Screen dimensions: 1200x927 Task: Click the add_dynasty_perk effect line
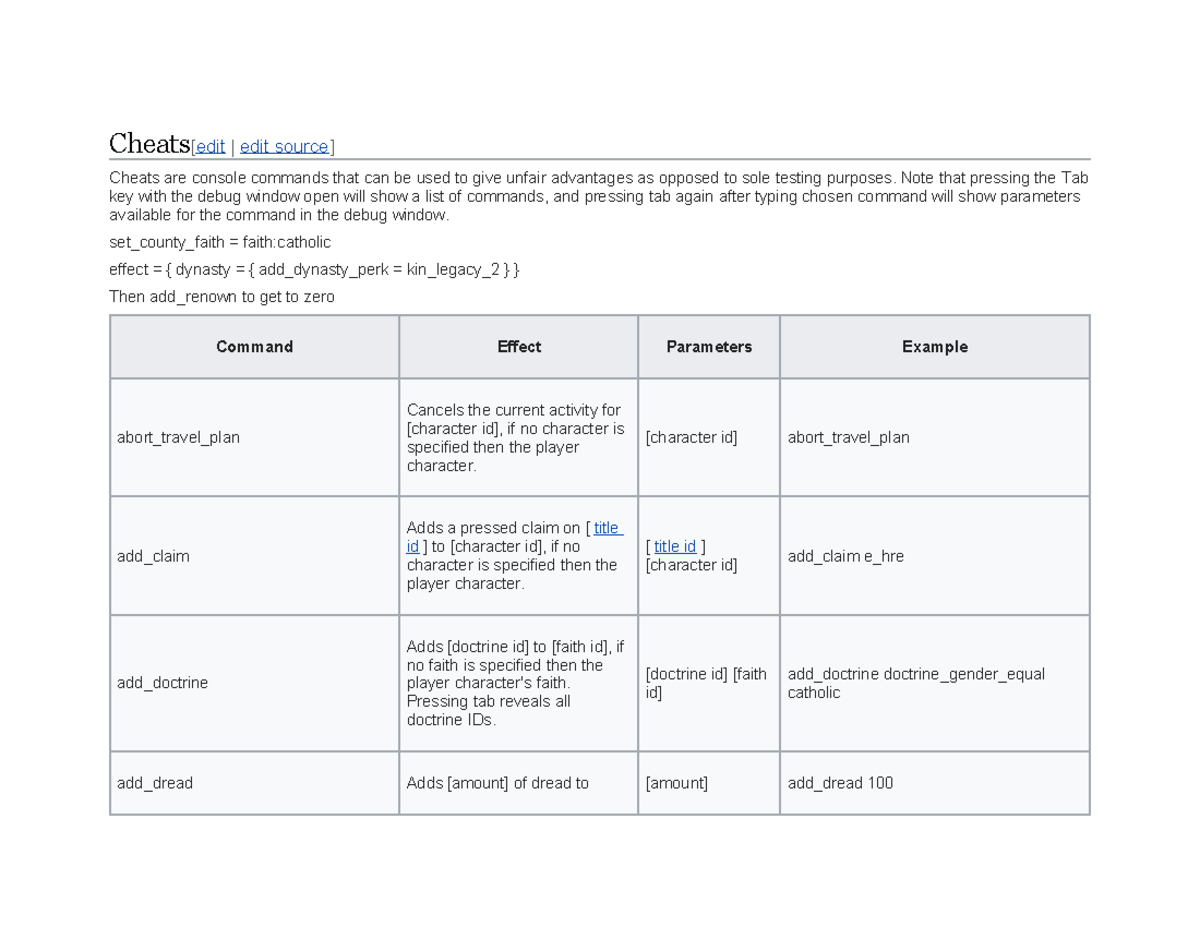tap(314, 270)
